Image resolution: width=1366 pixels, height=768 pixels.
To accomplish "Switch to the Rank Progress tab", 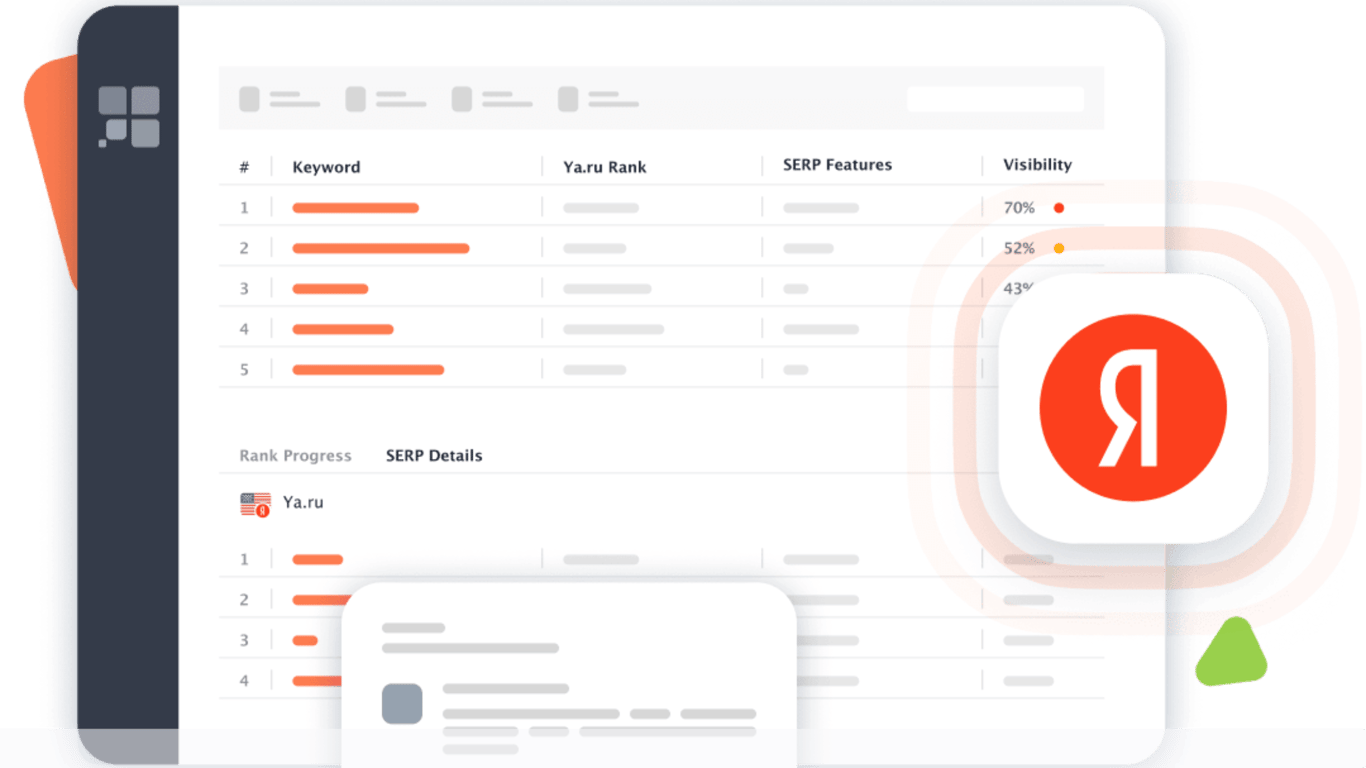I will 295,456.
